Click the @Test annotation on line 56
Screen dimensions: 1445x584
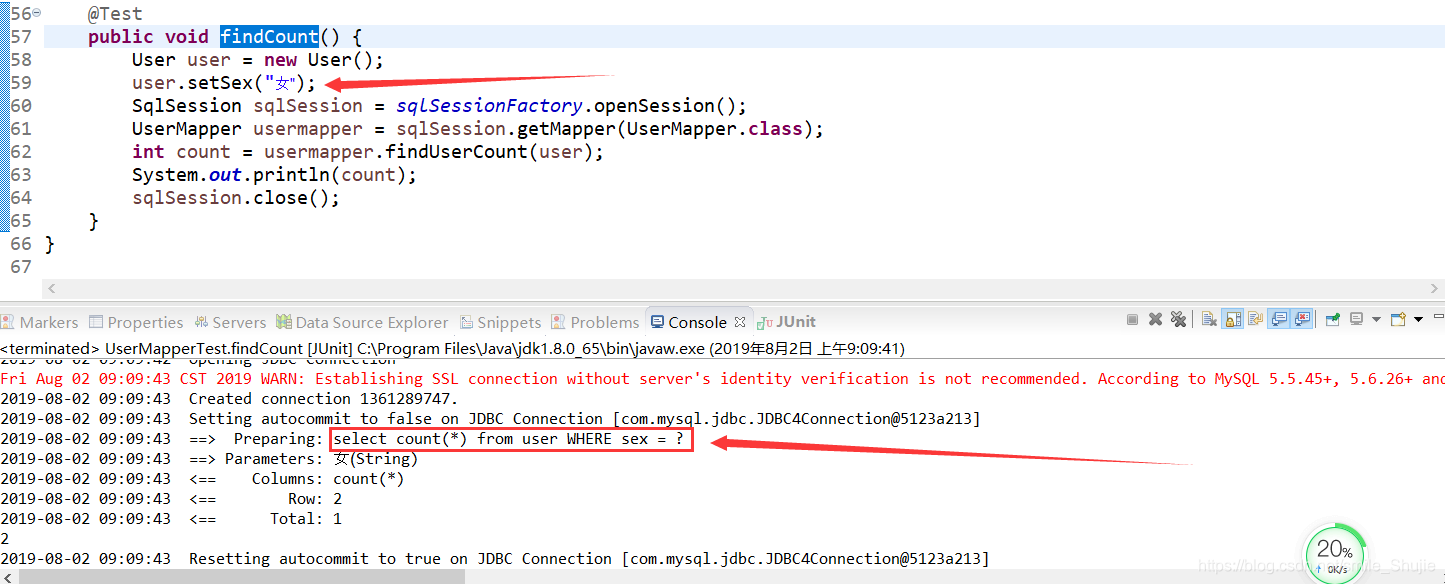click(x=115, y=14)
